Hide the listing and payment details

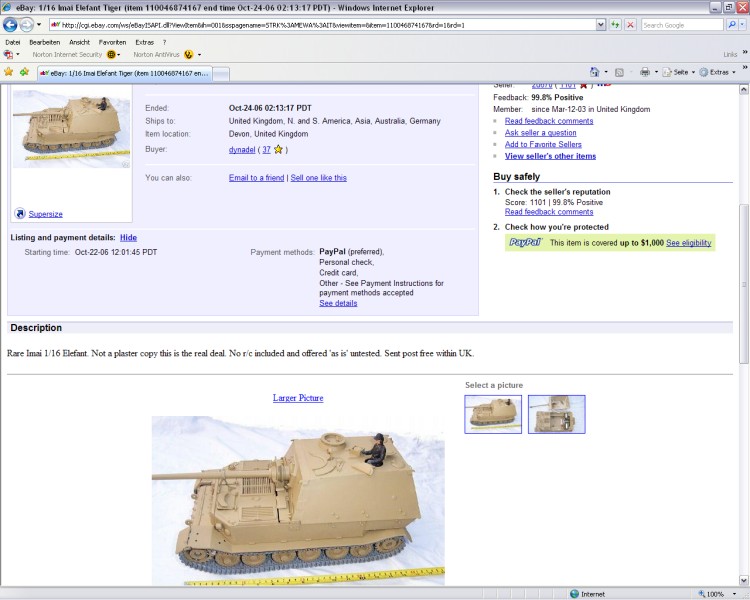click(128, 237)
